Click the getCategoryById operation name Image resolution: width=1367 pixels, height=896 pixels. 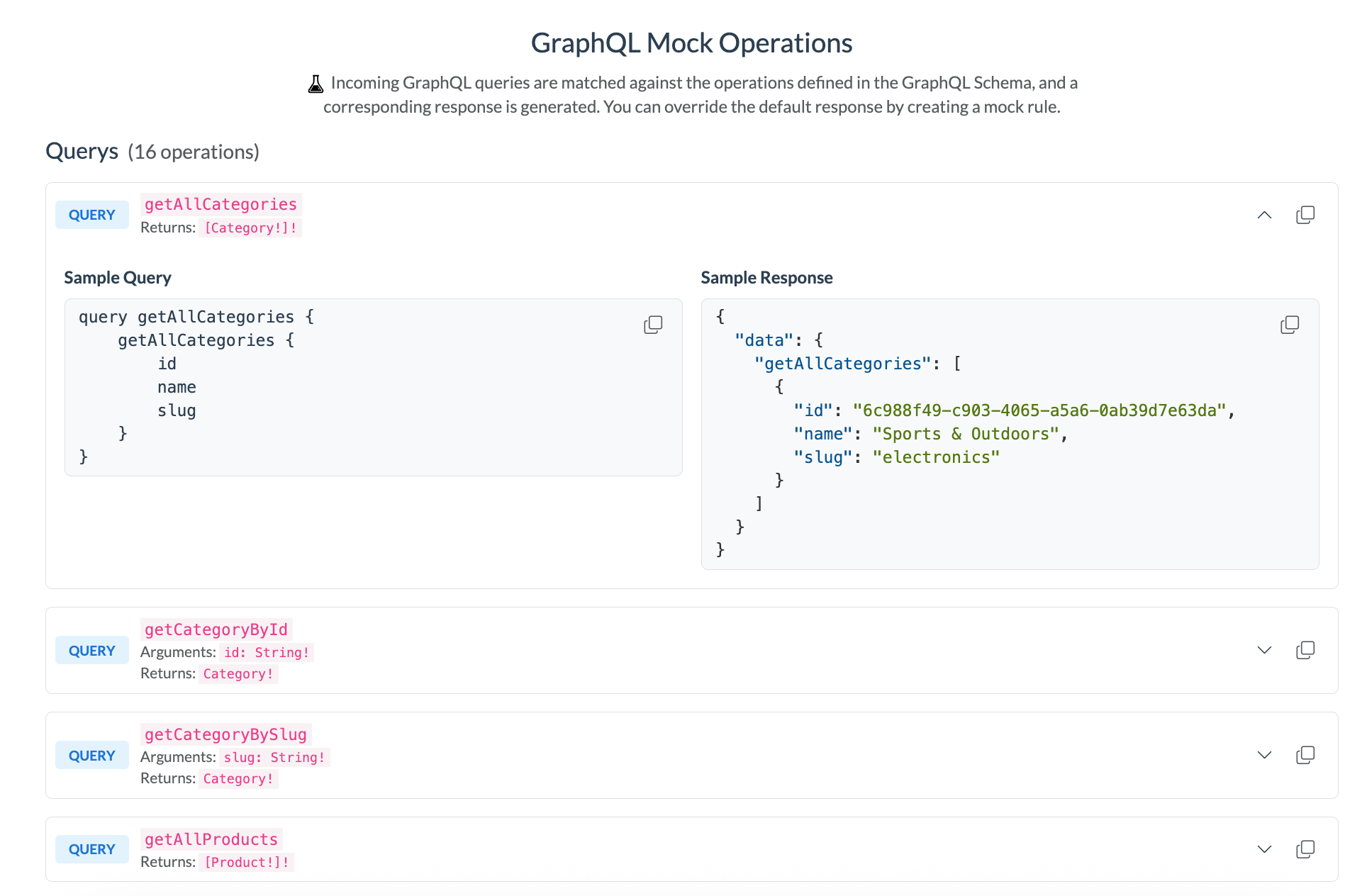(x=216, y=629)
